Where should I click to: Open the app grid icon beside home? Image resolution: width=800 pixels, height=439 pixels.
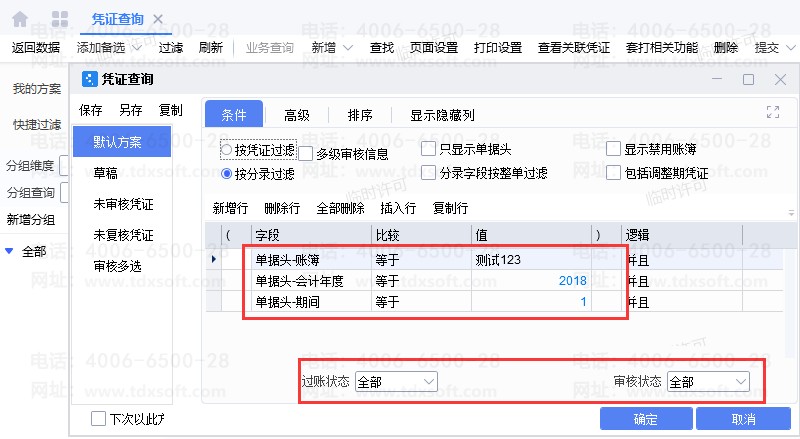click(60, 19)
